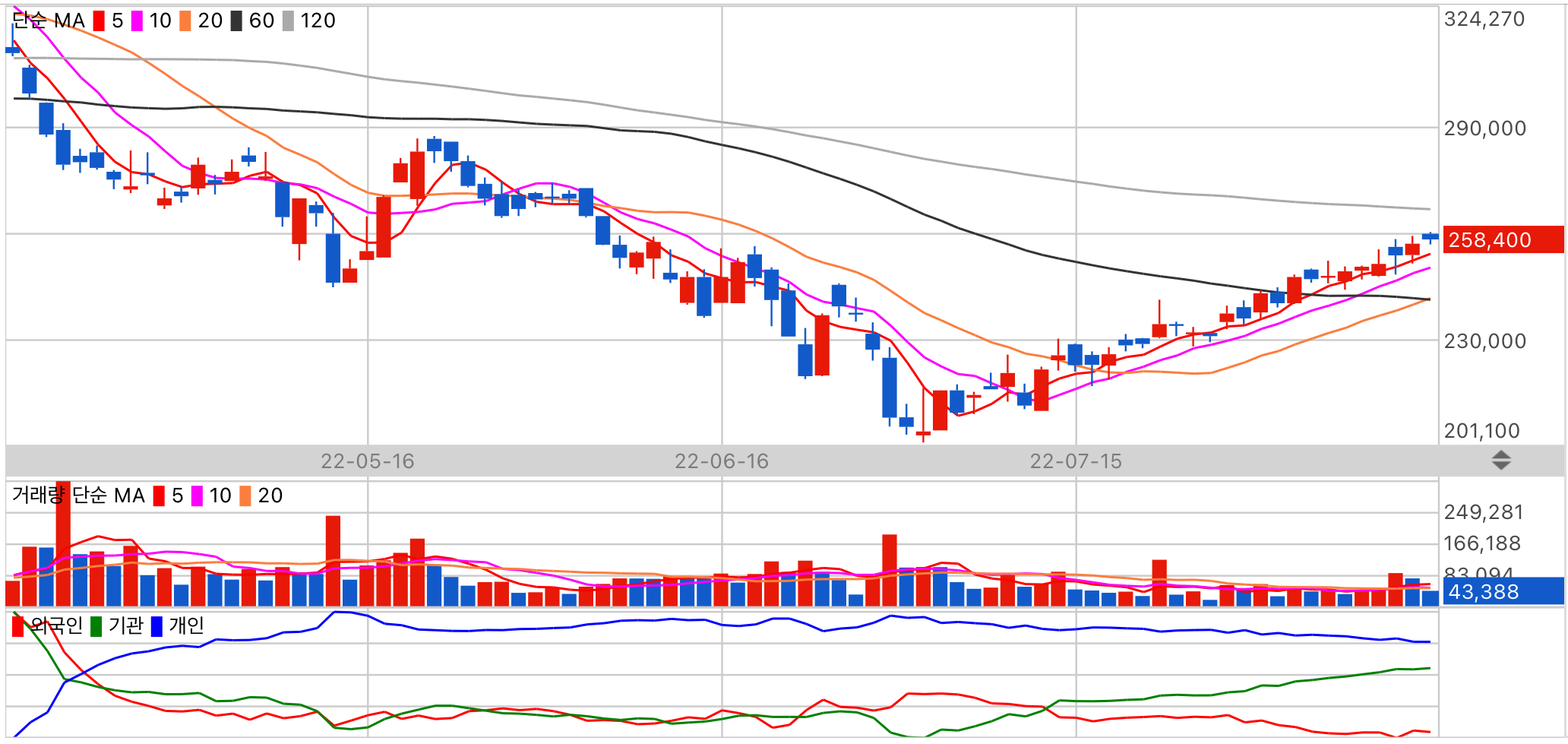This screenshot has width=1568, height=744.
Task: Click the orange MA 20 price legend swatch
Action: [185, 21]
